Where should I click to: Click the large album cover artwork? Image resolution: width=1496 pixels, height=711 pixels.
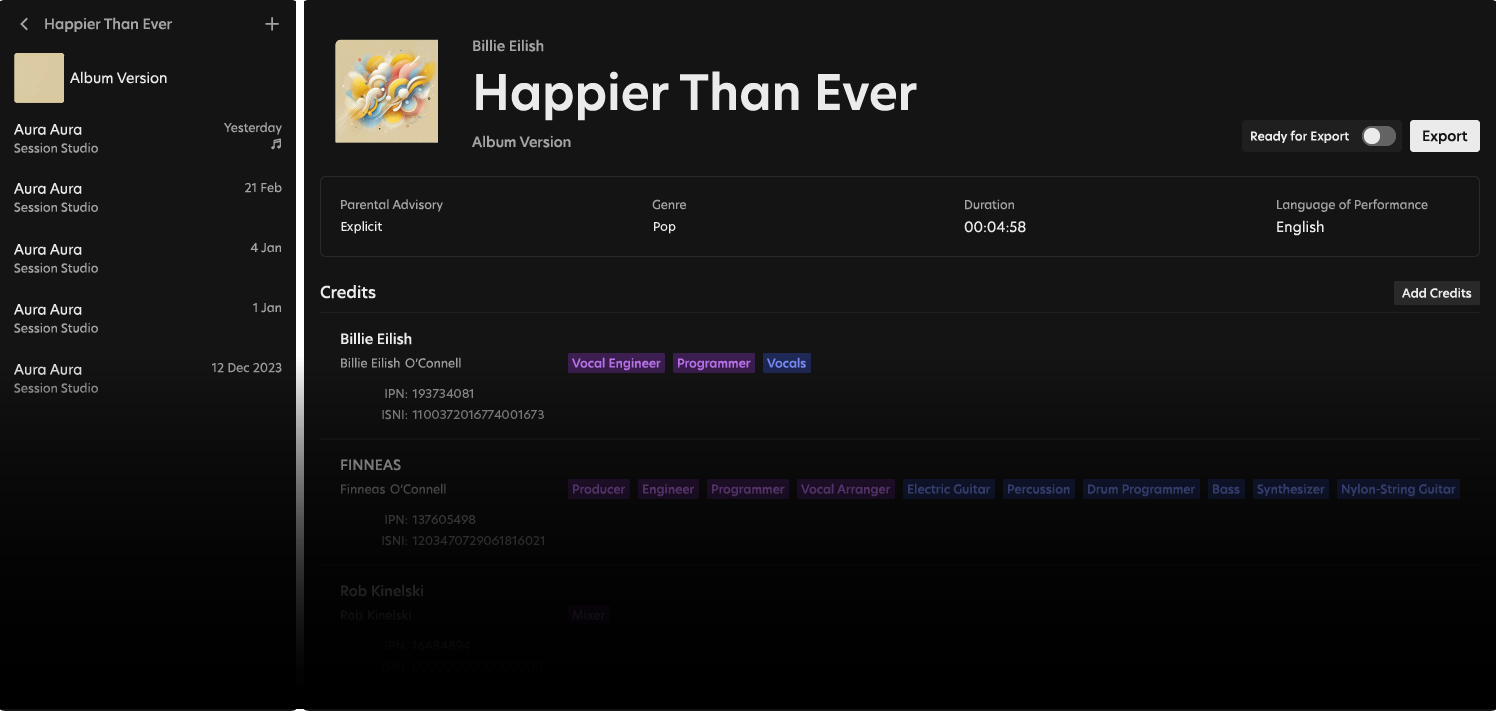[x=387, y=91]
